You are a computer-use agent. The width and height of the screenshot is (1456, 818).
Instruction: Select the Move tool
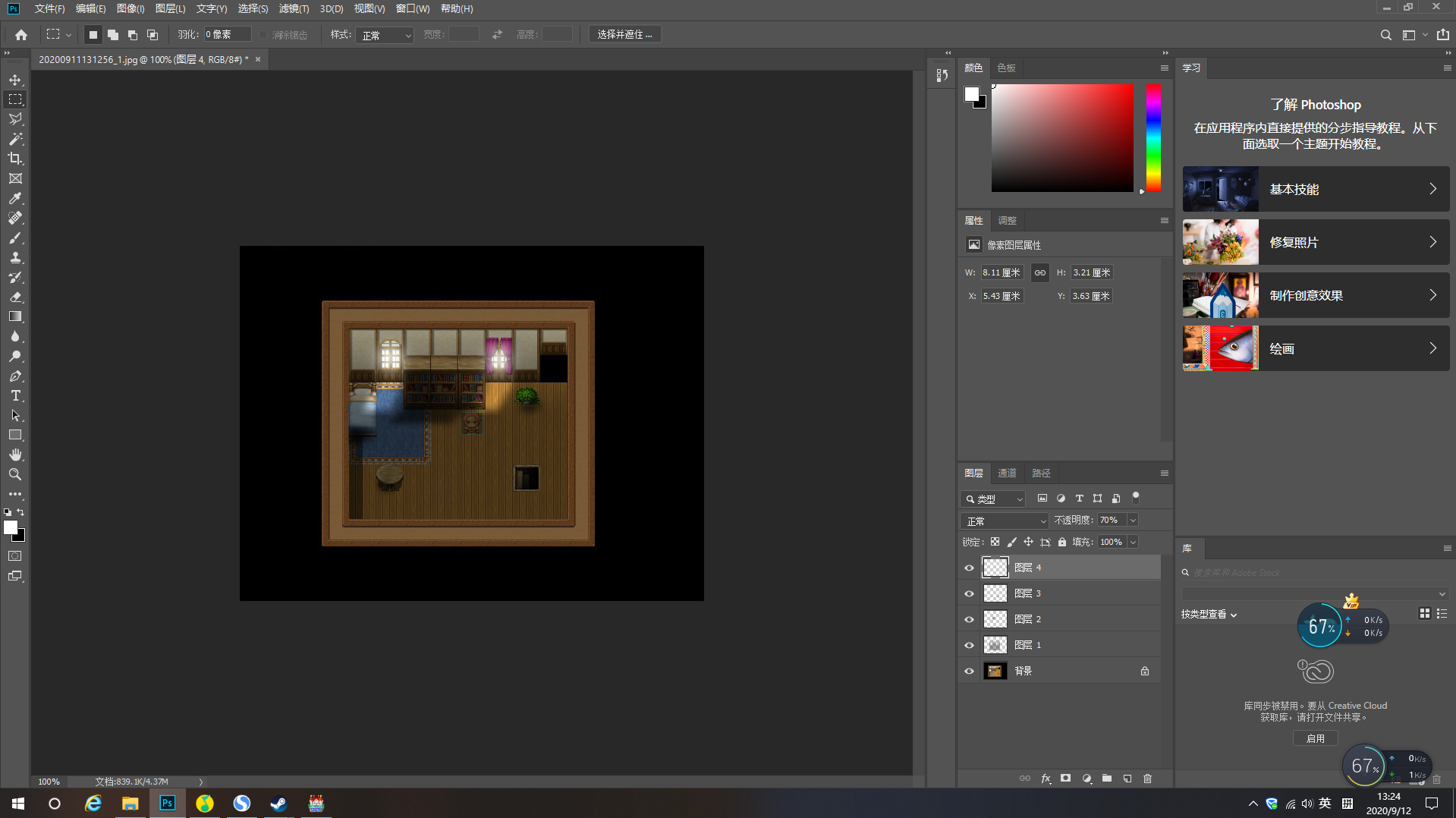click(x=15, y=80)
